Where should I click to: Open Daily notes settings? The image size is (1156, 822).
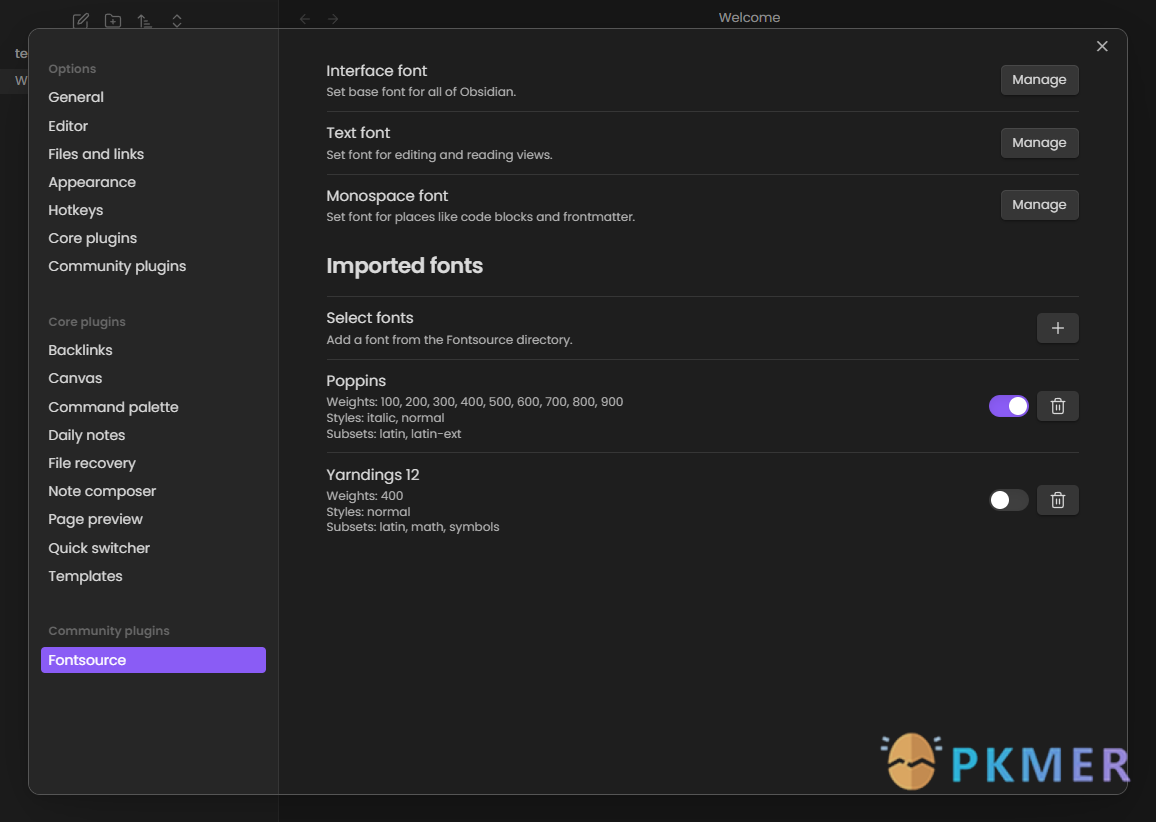tap(153, 435)
